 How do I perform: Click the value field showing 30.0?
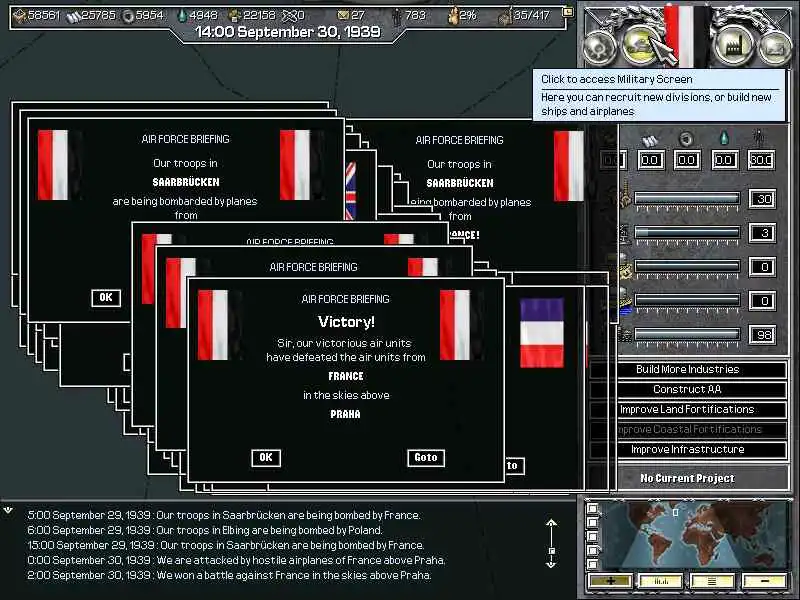761,160
